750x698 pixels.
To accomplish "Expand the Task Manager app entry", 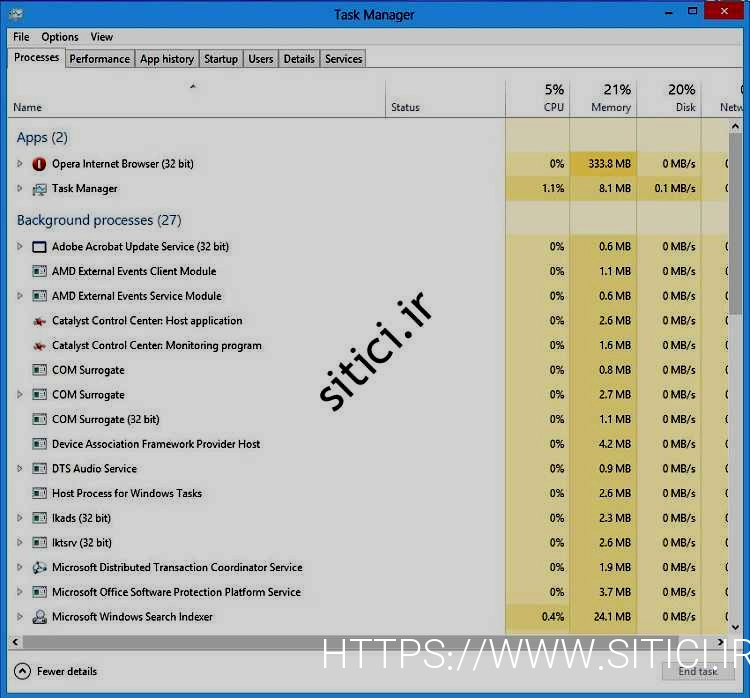I will 20,188.
